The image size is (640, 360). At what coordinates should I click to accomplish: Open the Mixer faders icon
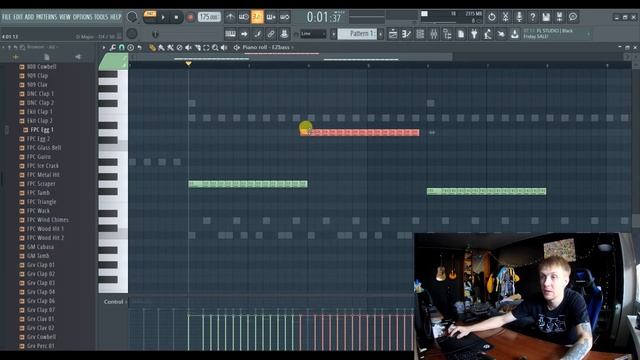coord(433,34)
